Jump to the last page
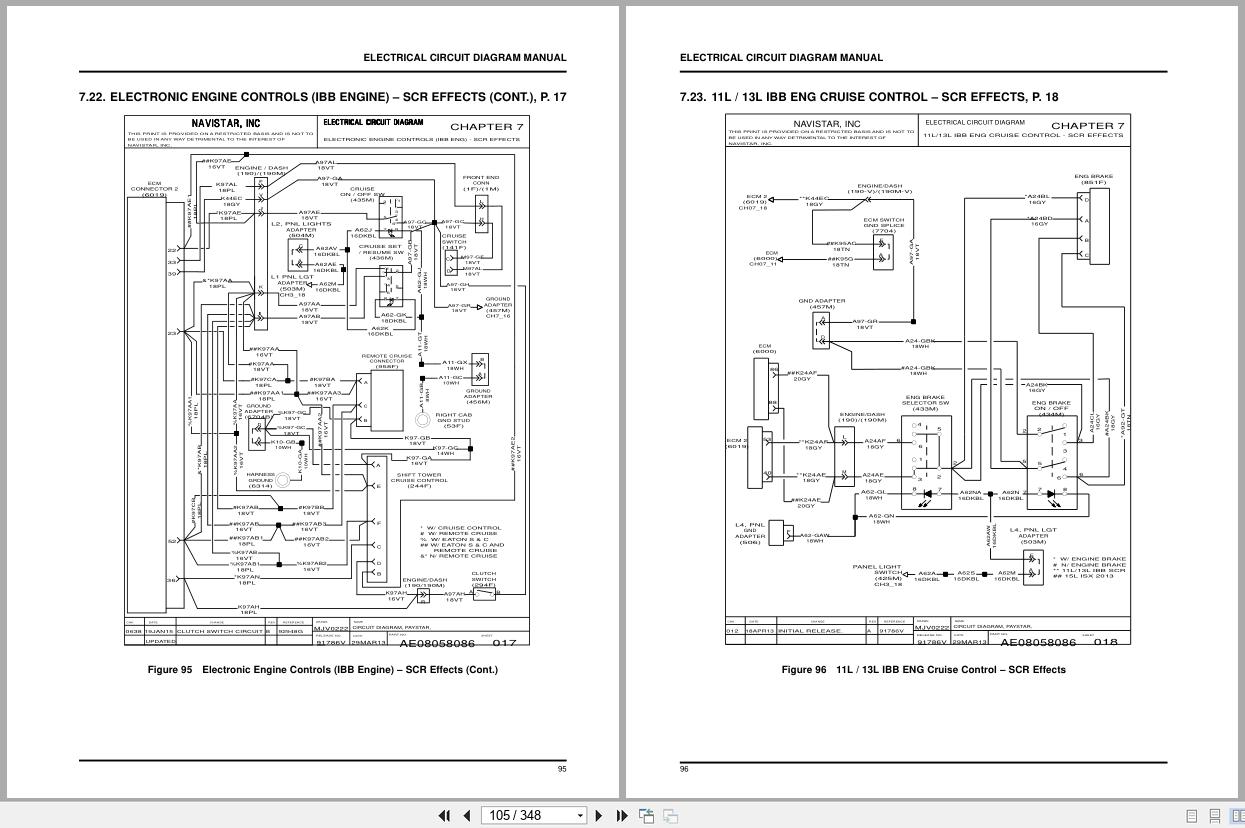This screenshot has height=828, width=1245. point(621,816)
